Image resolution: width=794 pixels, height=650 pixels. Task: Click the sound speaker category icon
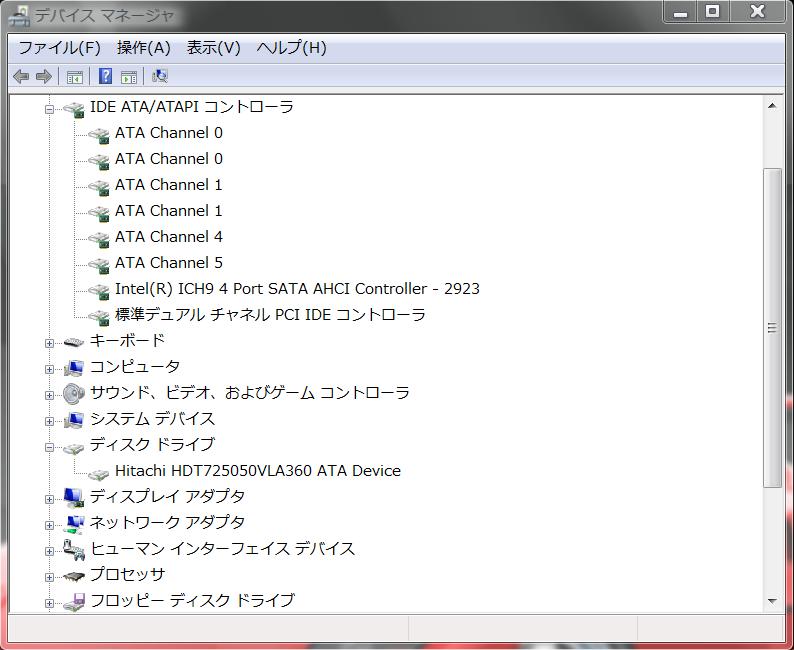click(74, 394)
